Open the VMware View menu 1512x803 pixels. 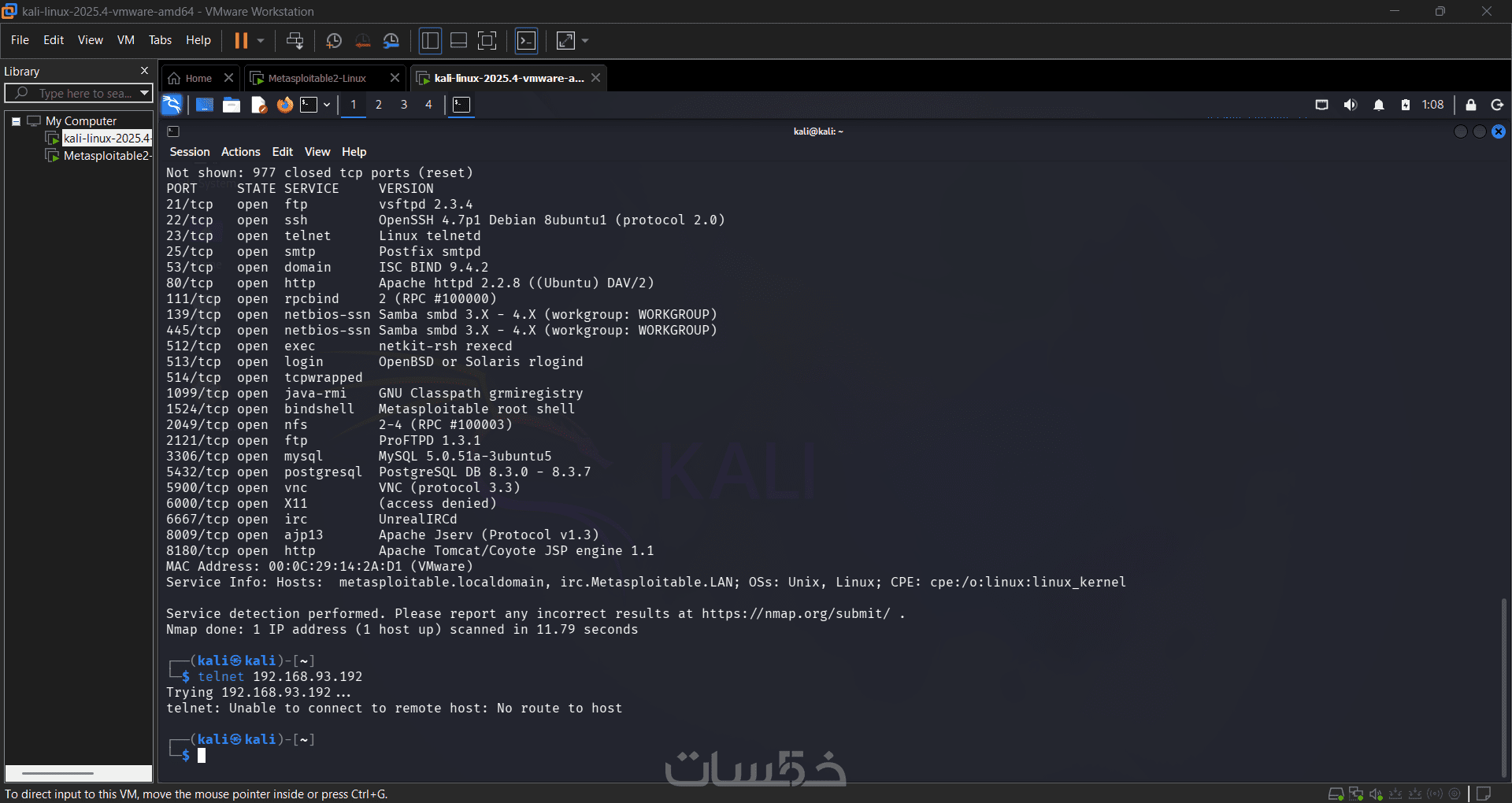pos(91,40)
